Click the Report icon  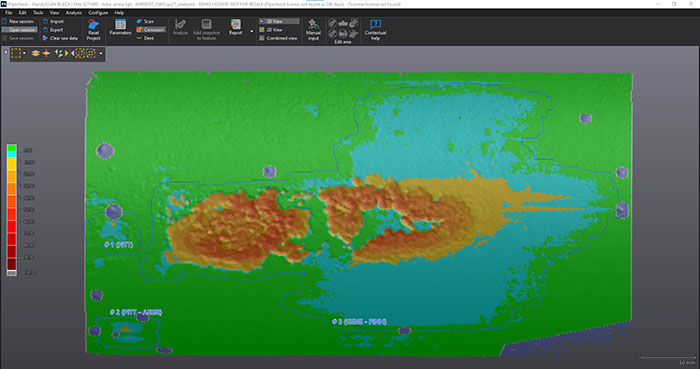tap(236, 24)
